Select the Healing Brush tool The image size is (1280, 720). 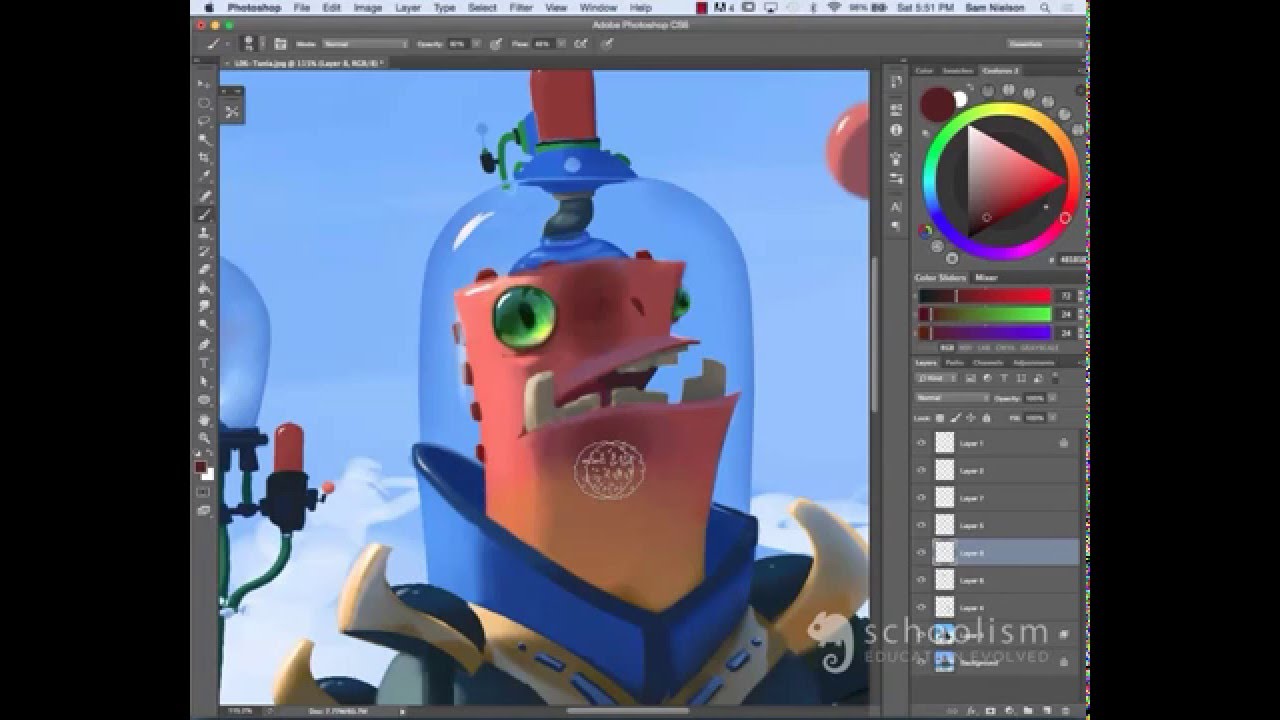pyautogui.click(x=204, y=196)
